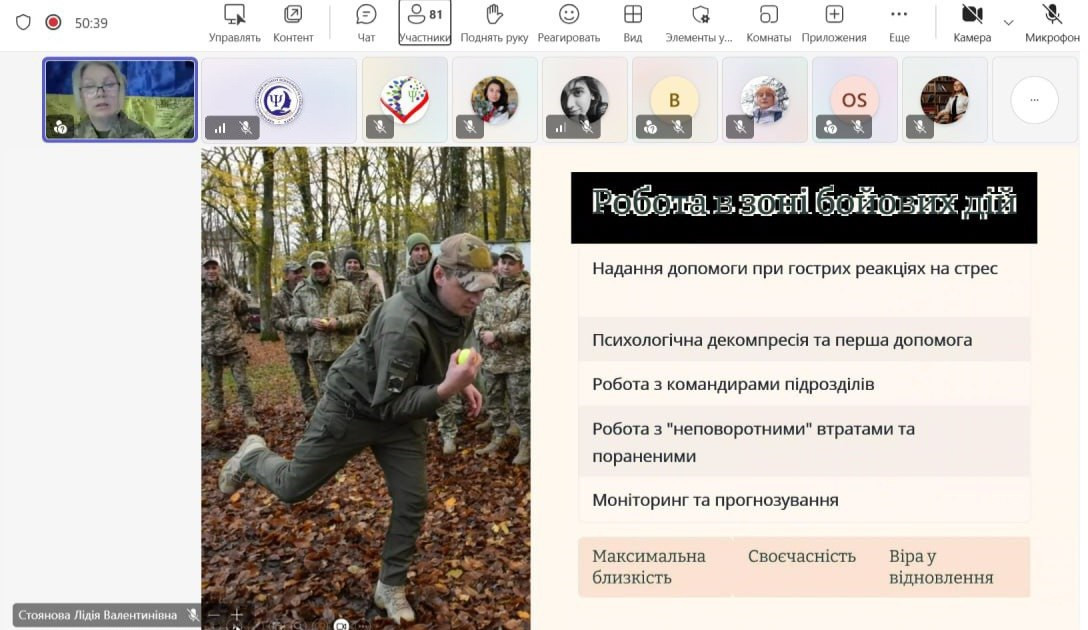Unmute the Микрофон
The image size is (1088, 630).
(1052, 23)
